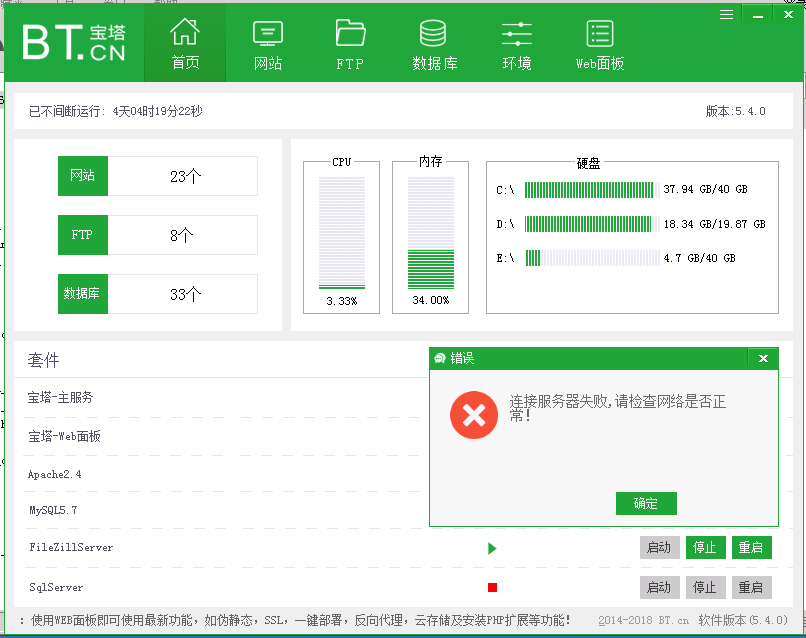The image size is (806, 638).
Task: Select the FileZillServer row name
Action: [71, 548]
